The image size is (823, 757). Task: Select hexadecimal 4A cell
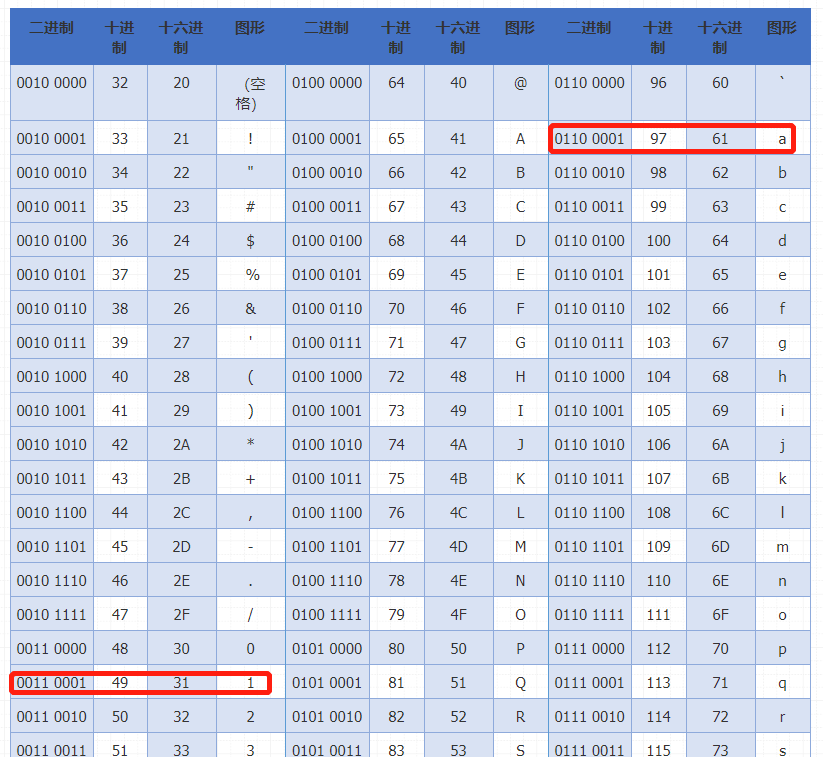(458, 445)
